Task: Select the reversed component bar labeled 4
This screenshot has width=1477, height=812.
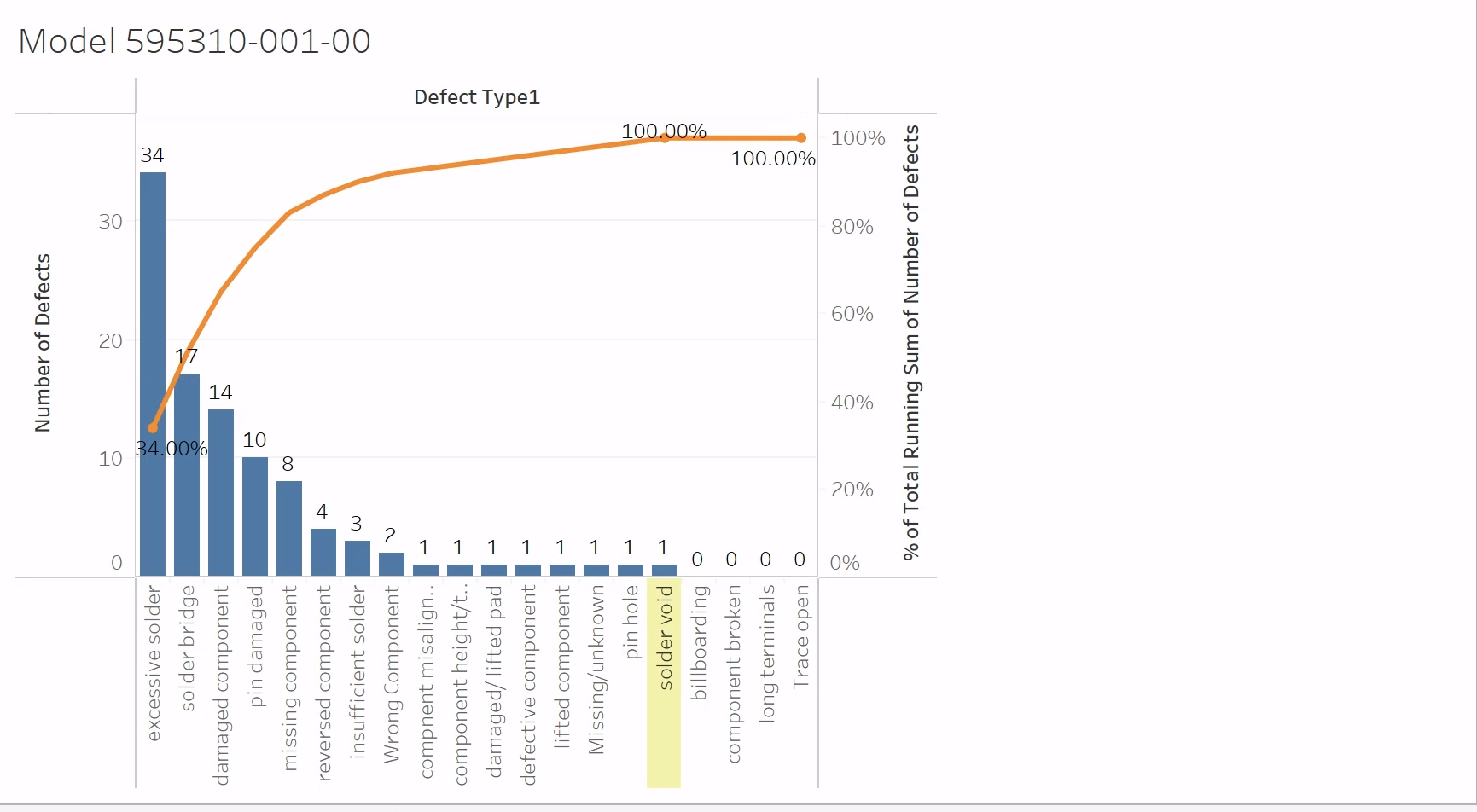Action: pos(323,552)
